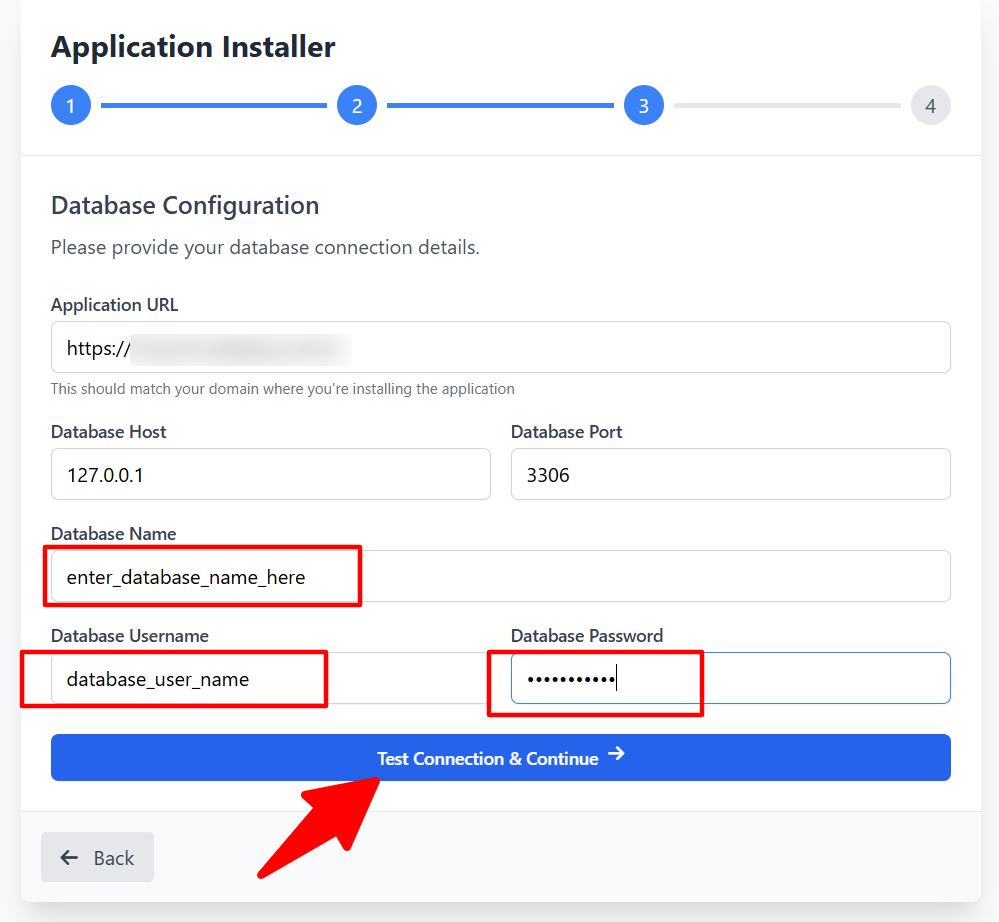Click the Application Installer title
This screenshot has height=922, width=999.
[192, 46]
